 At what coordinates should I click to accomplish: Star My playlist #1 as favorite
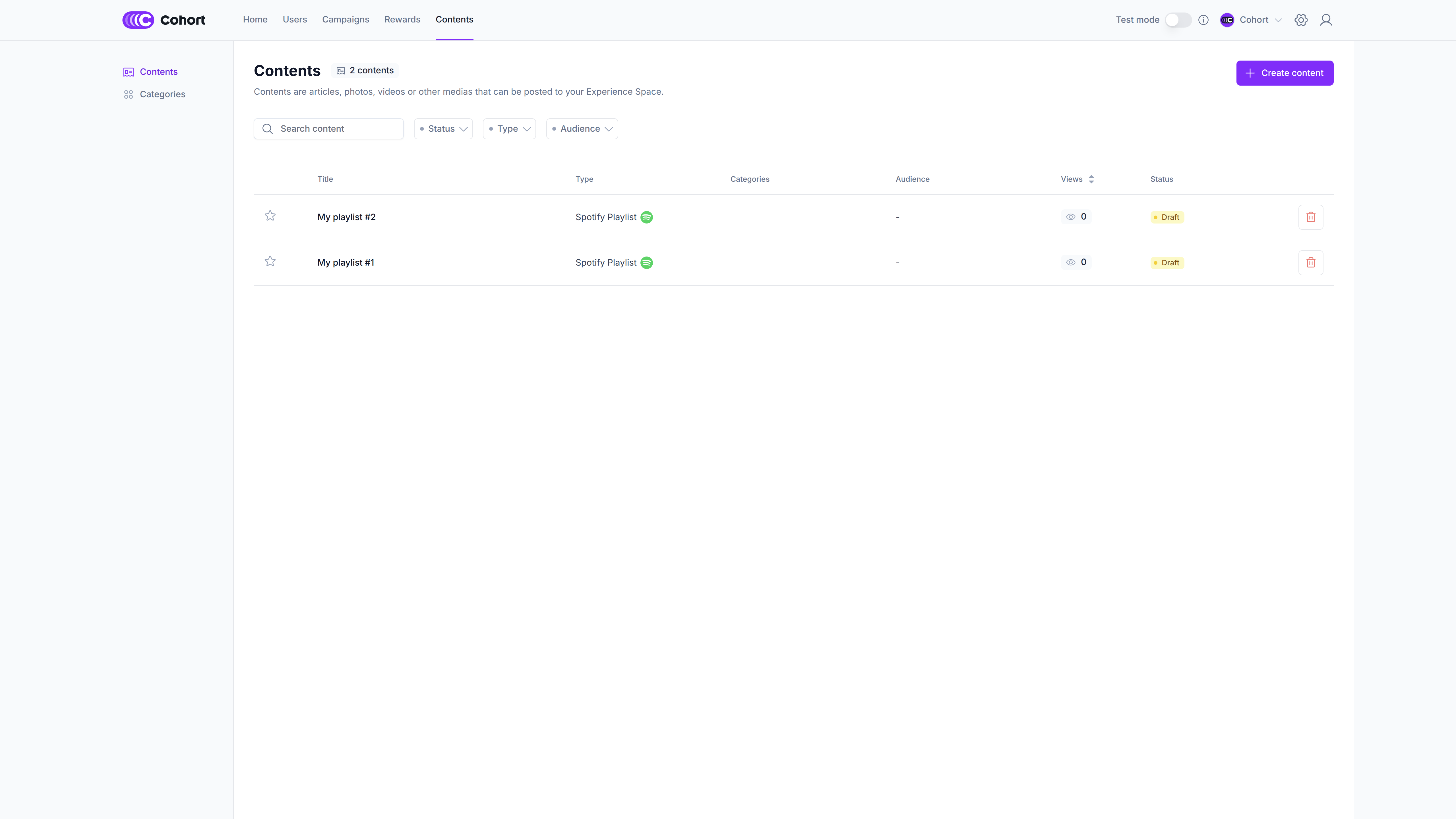(270, 261)
